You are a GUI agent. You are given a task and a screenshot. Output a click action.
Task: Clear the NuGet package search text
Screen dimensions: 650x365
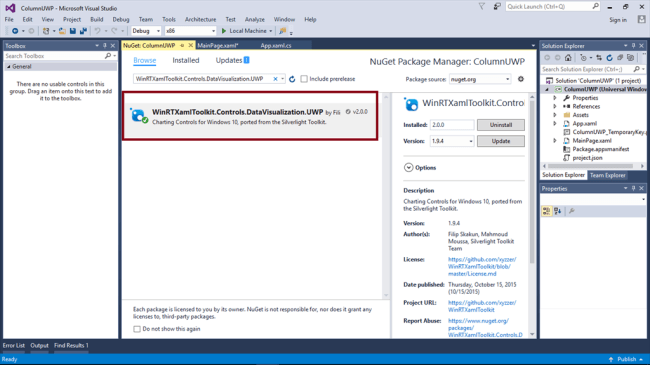click(x=275, y=79)
